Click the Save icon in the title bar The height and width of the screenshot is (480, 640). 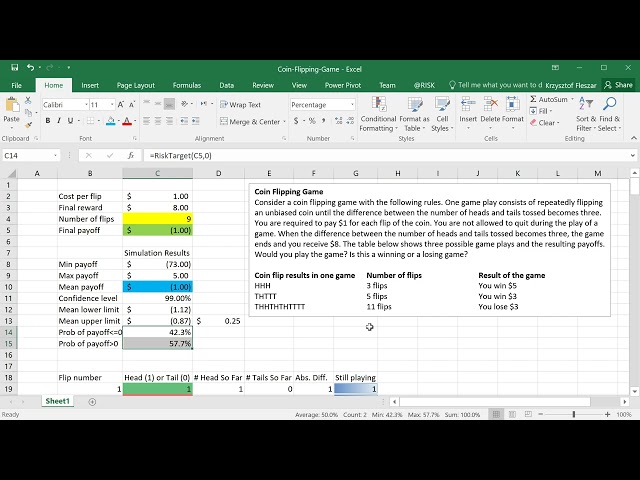click(14, 67)
